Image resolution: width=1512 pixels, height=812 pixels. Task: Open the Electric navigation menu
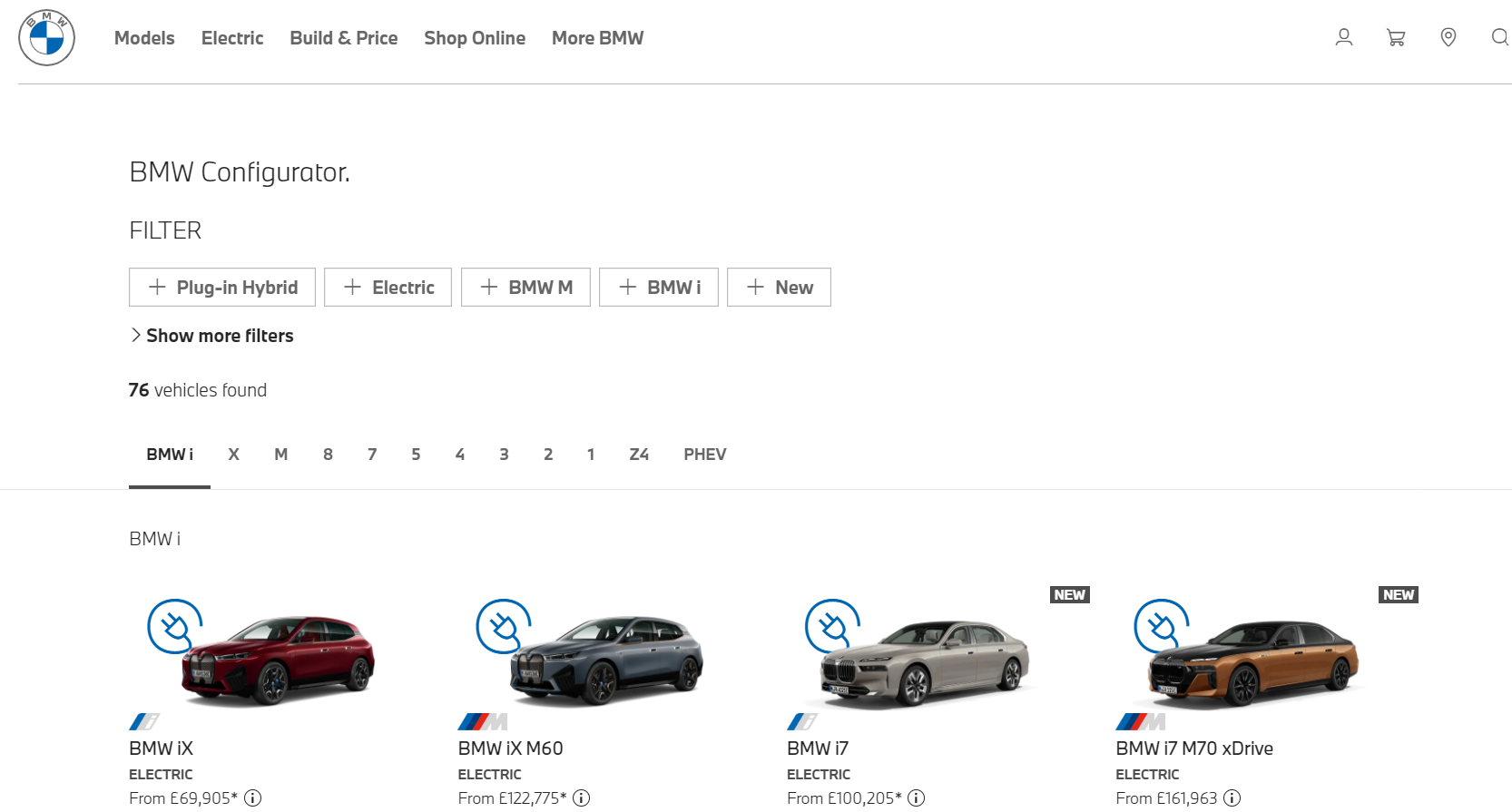(x=232, y=38)
